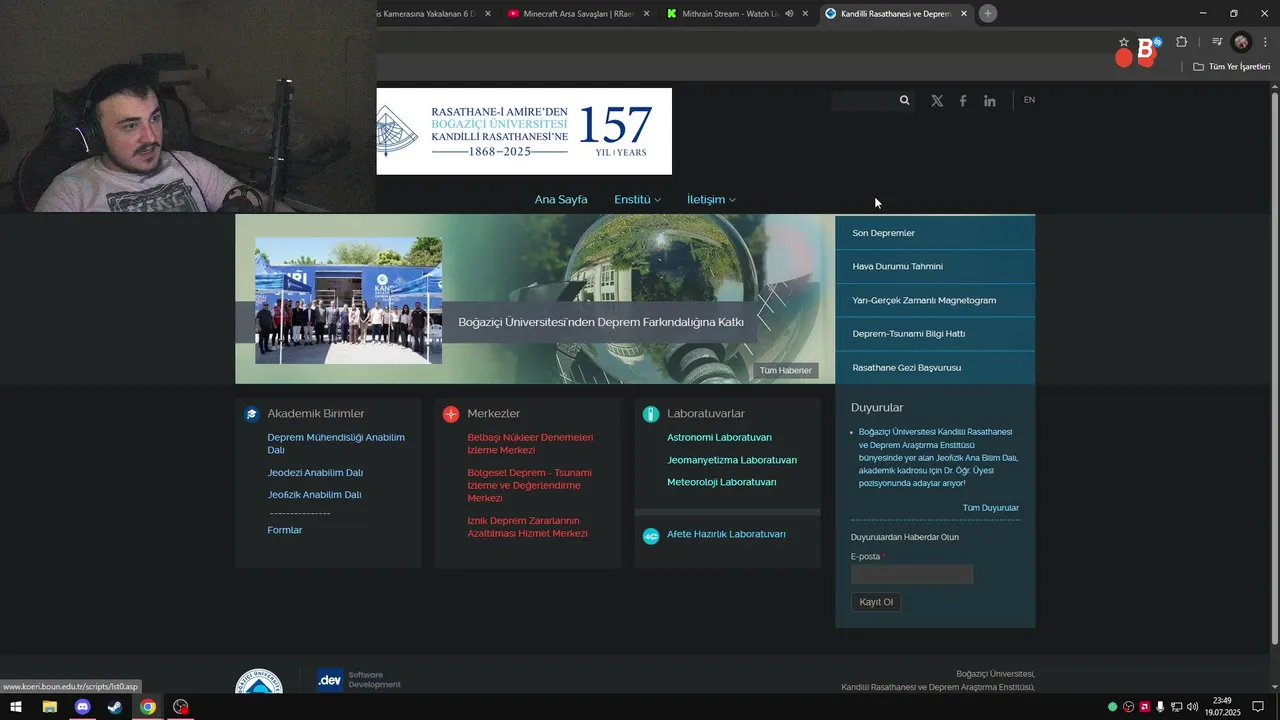Click the Afete Hazırlık Laboratuvarı teal icon
1280x720 pixels.
[x=651, y=536]
